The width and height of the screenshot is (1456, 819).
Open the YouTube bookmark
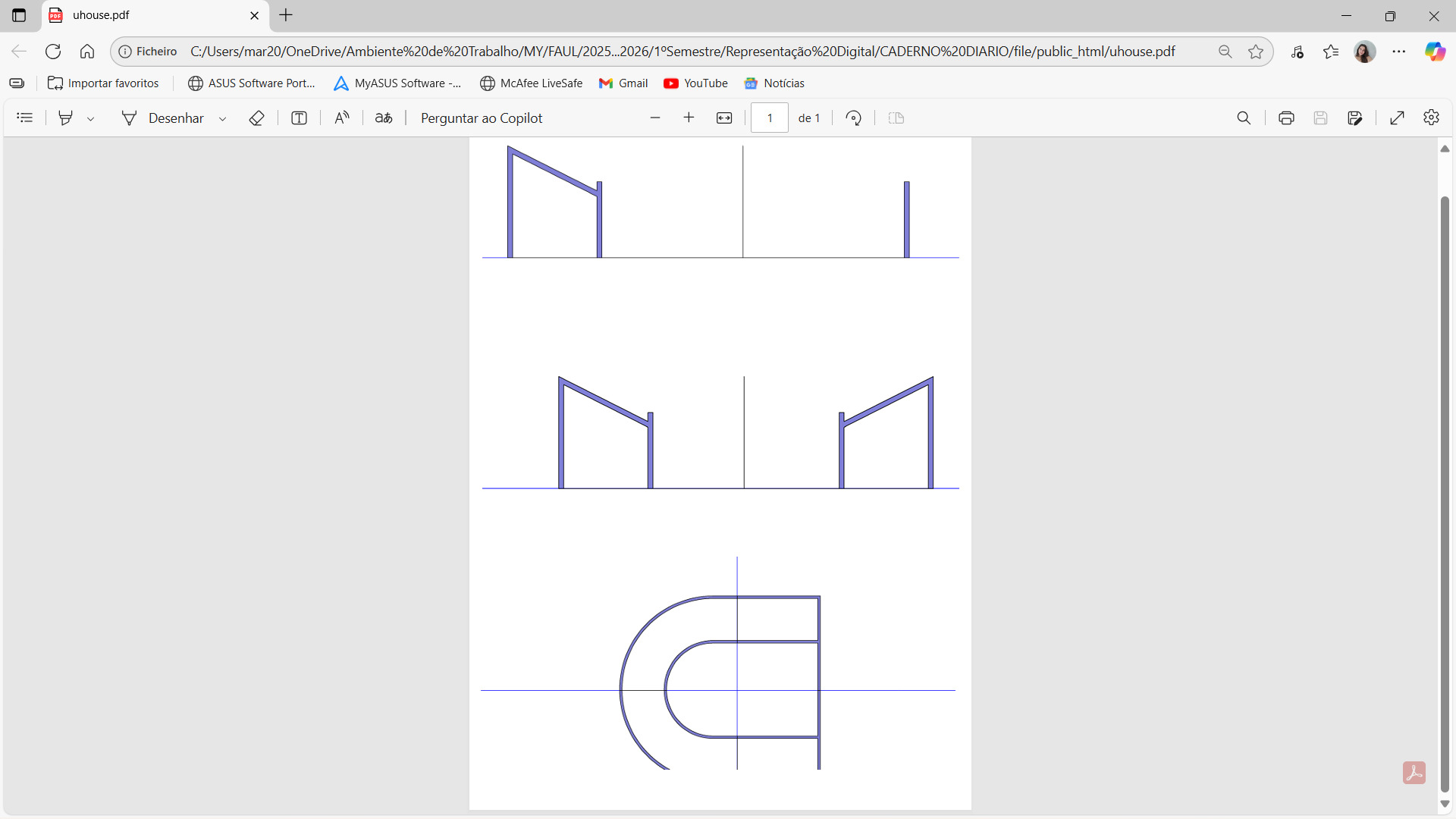tap(695, 83)
